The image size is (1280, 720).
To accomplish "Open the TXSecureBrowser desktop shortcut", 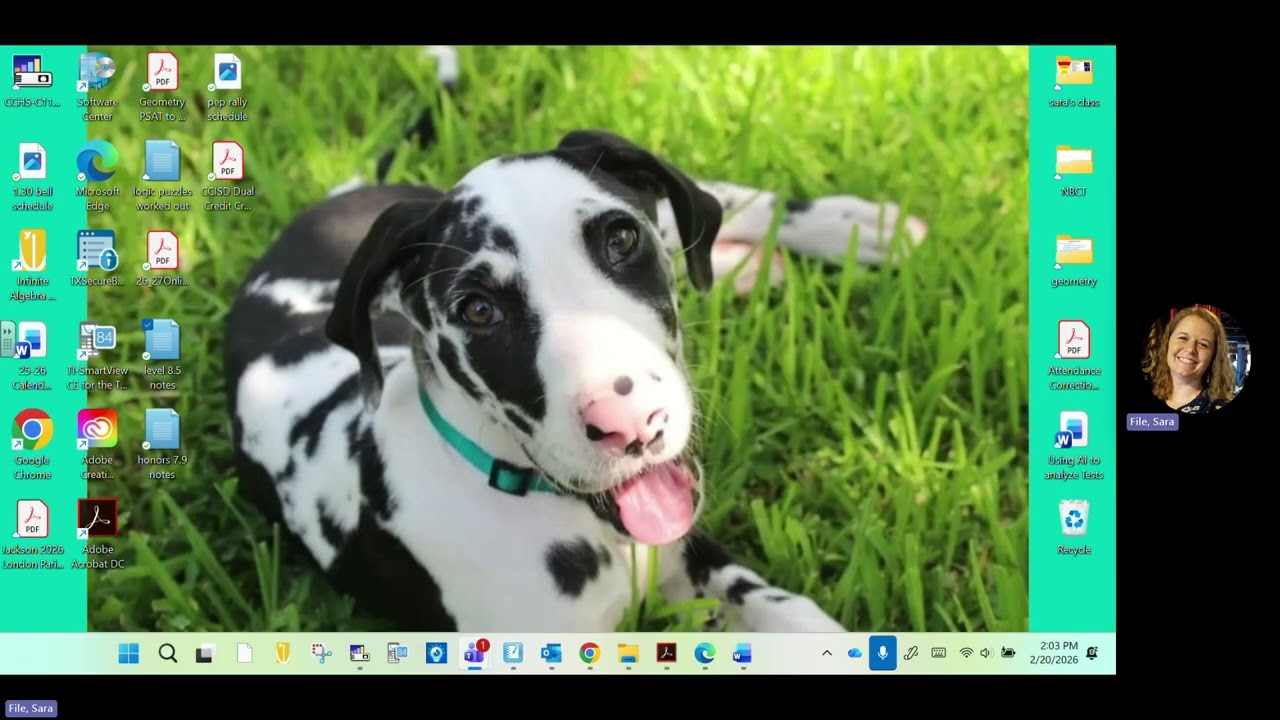I will (x=97, y=260).
